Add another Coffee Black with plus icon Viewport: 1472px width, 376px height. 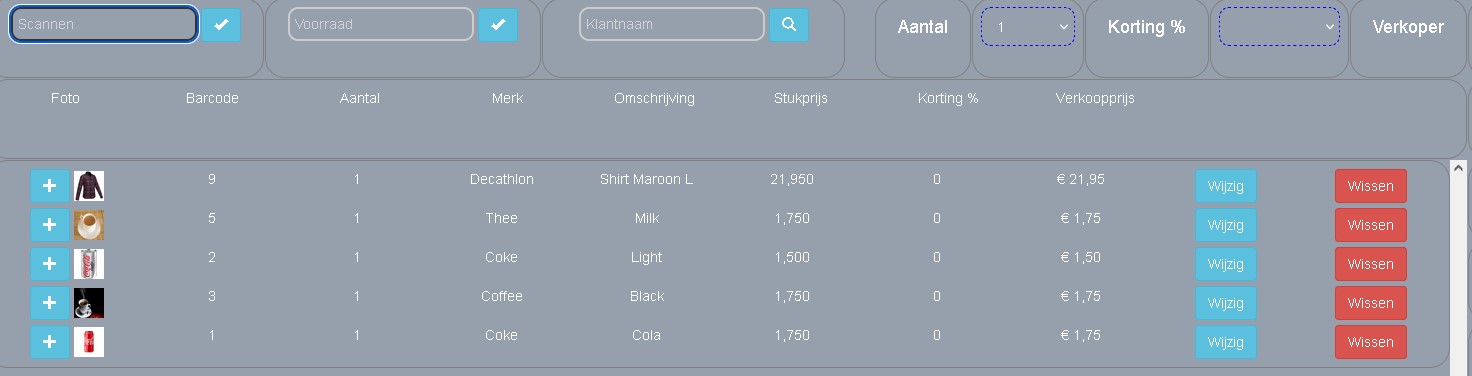tap(50, 303)
